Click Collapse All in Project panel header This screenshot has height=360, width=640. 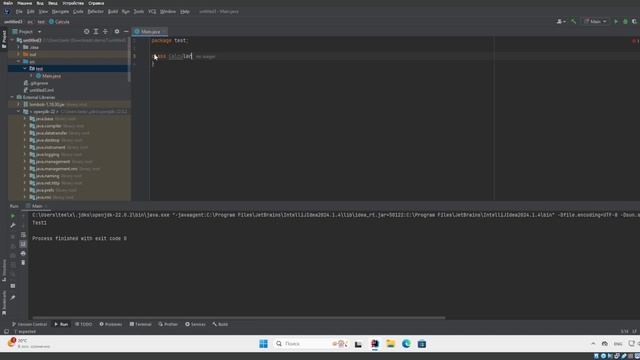(105, 31)
